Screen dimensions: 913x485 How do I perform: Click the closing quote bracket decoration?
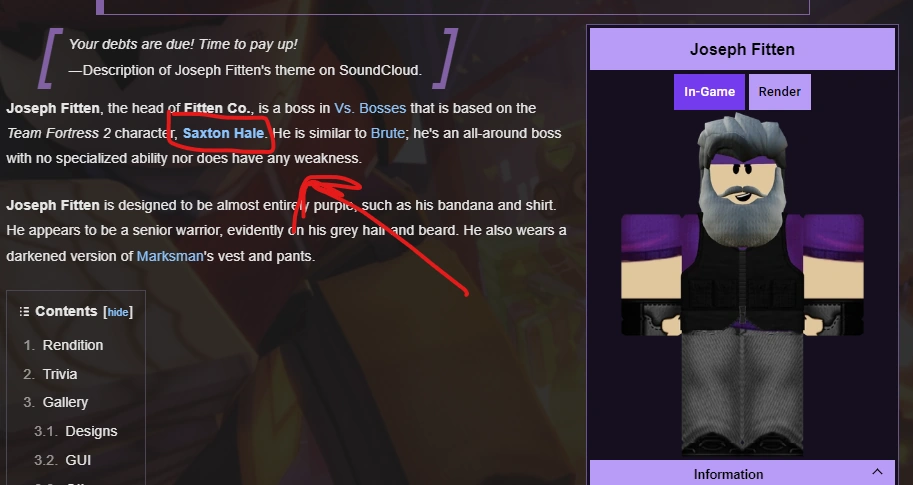[445, 58]
